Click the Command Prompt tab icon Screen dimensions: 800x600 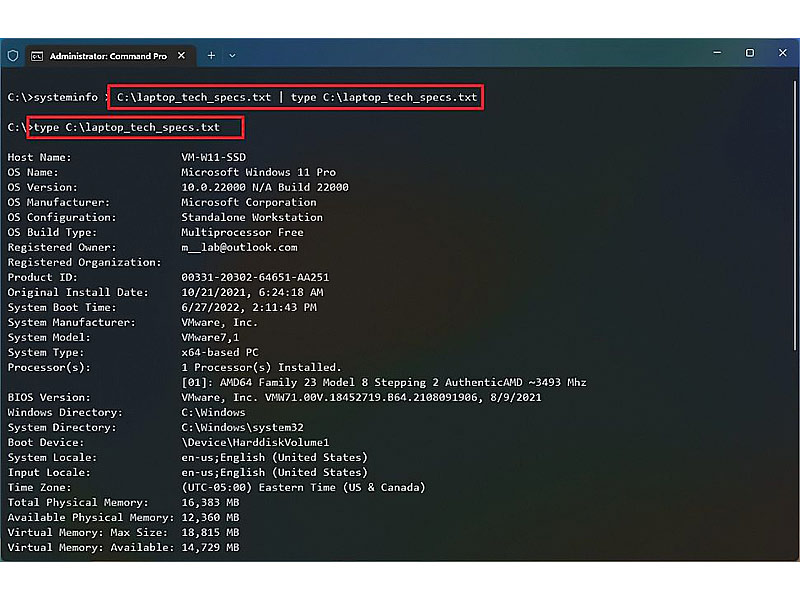pos(37,56)
